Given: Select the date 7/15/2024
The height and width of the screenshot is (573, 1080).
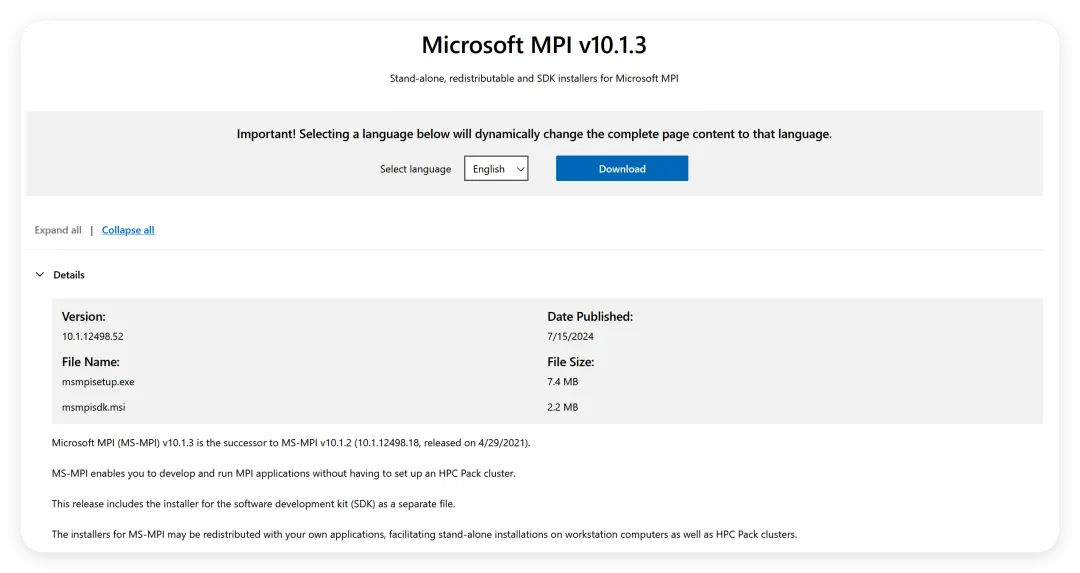Looking at the screenshot, I should [570, 337].
